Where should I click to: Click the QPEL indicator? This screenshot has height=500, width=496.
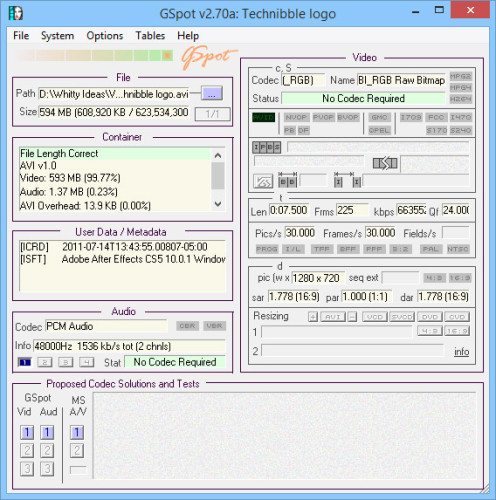point(379,130)
